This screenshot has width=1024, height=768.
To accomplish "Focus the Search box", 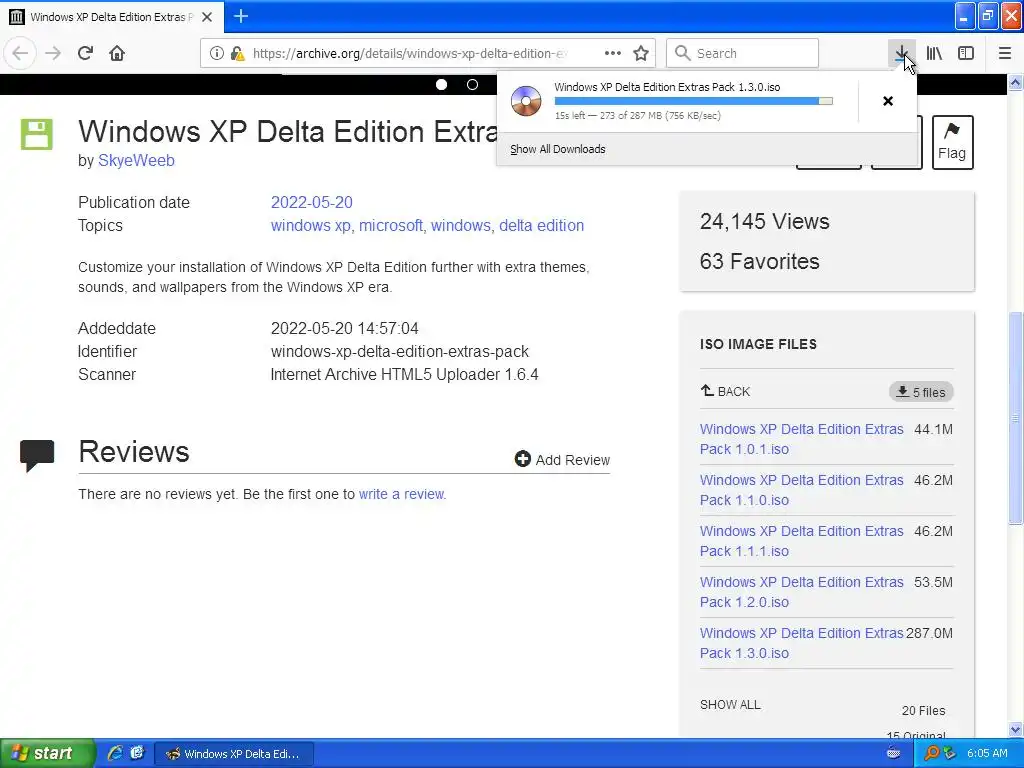I will click(x=743, y=53).
